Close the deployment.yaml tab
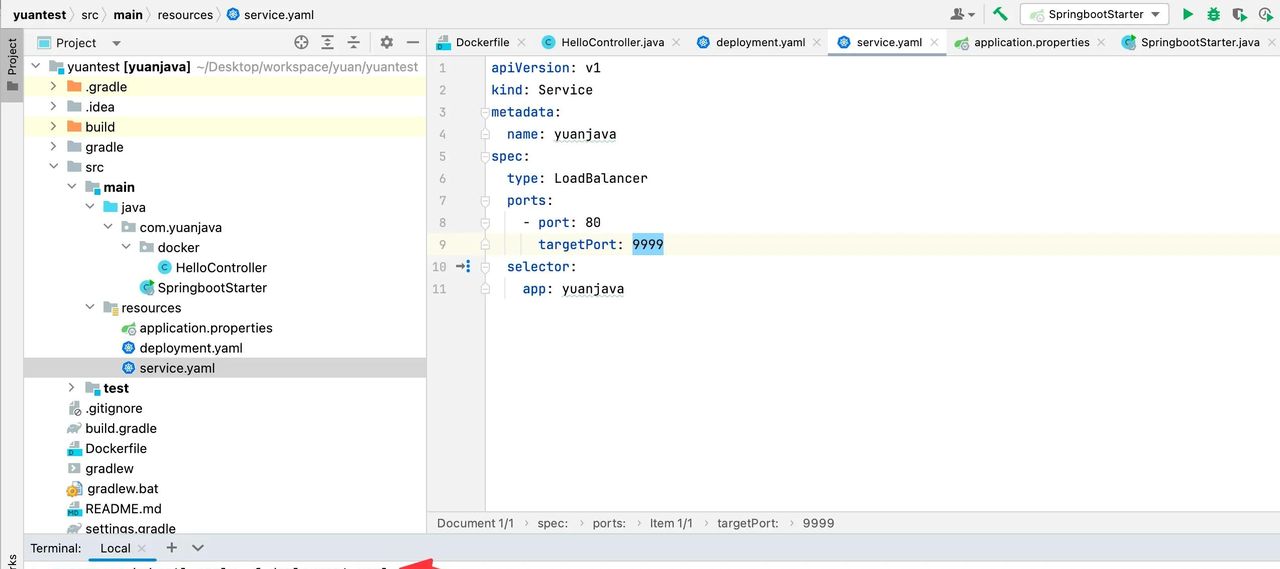Screen dimensions: 1280x569 pos(818,43)
